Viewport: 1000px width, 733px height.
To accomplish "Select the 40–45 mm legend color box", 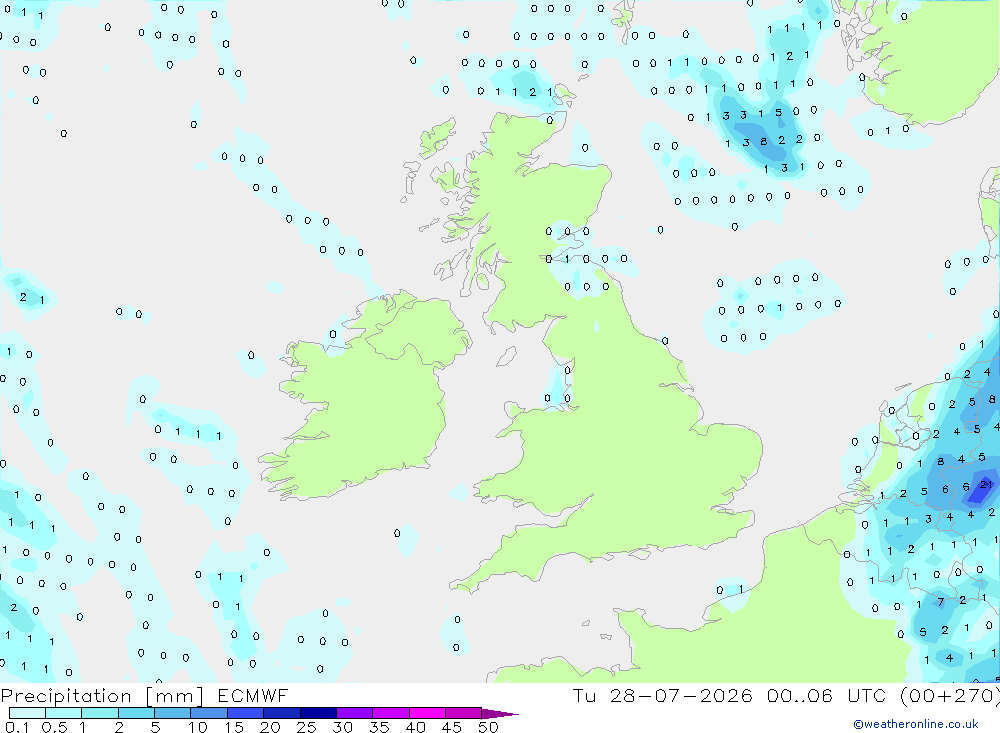I will click(427, 713).
